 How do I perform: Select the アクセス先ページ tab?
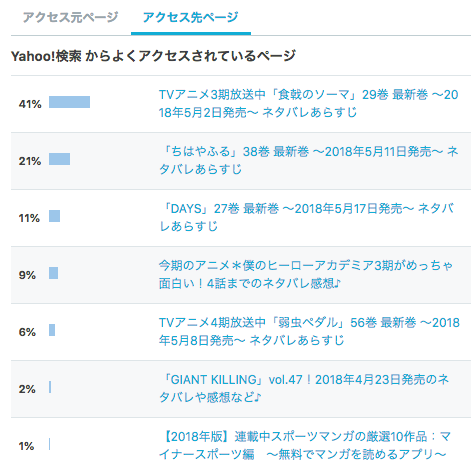pos(190,17)
